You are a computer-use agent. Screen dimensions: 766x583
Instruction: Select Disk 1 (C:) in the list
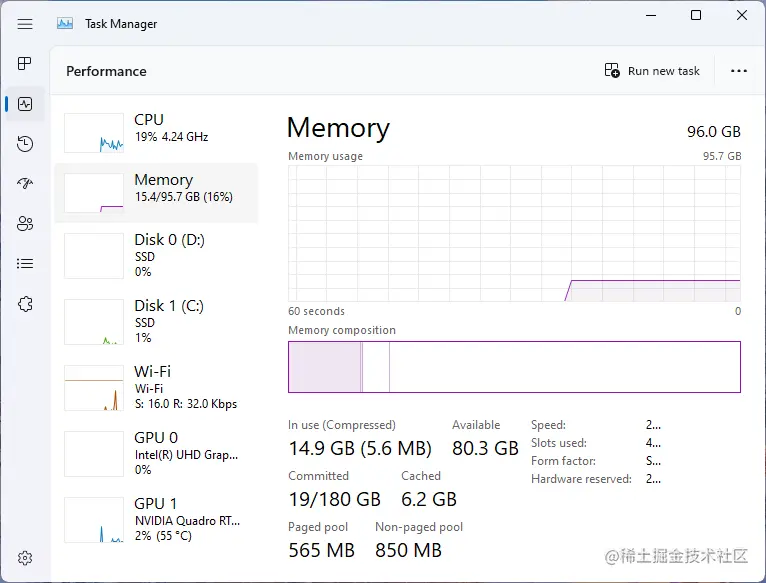click(156, 322)
